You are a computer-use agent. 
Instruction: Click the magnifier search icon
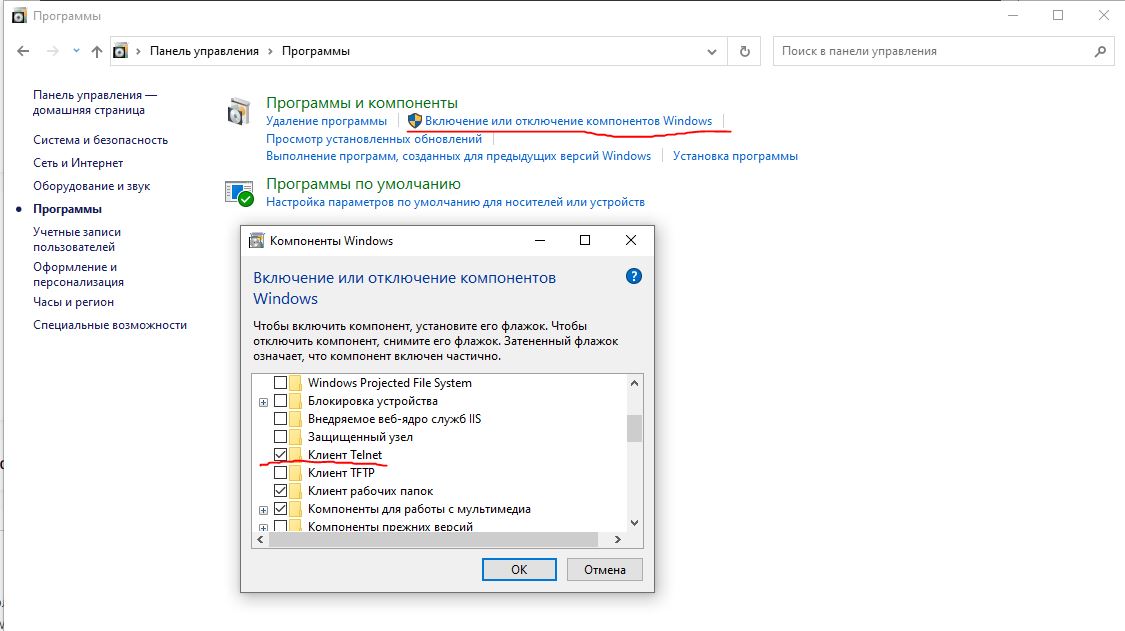point(1100,51)
